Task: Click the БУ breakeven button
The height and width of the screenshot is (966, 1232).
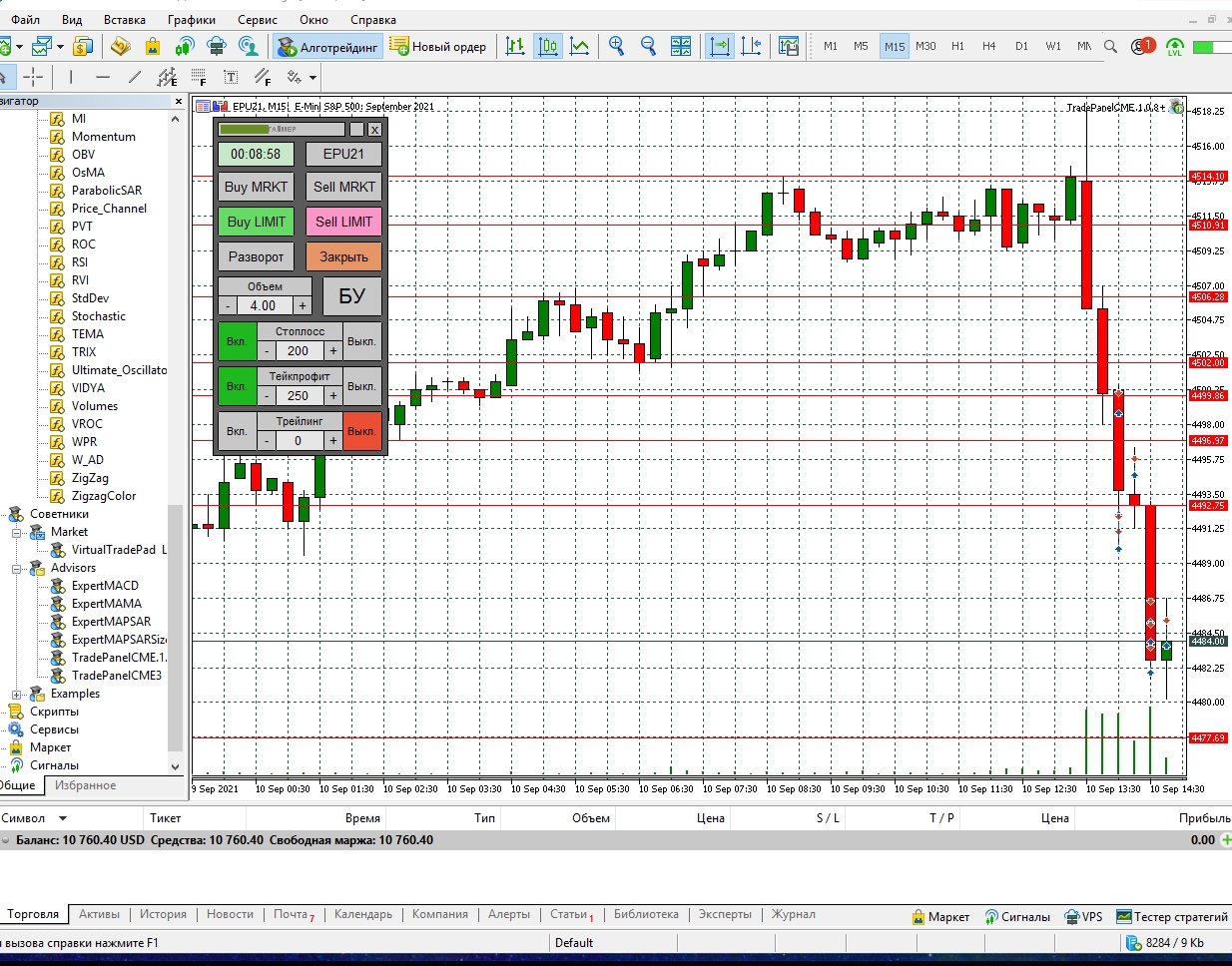Action: pos(351,296)
